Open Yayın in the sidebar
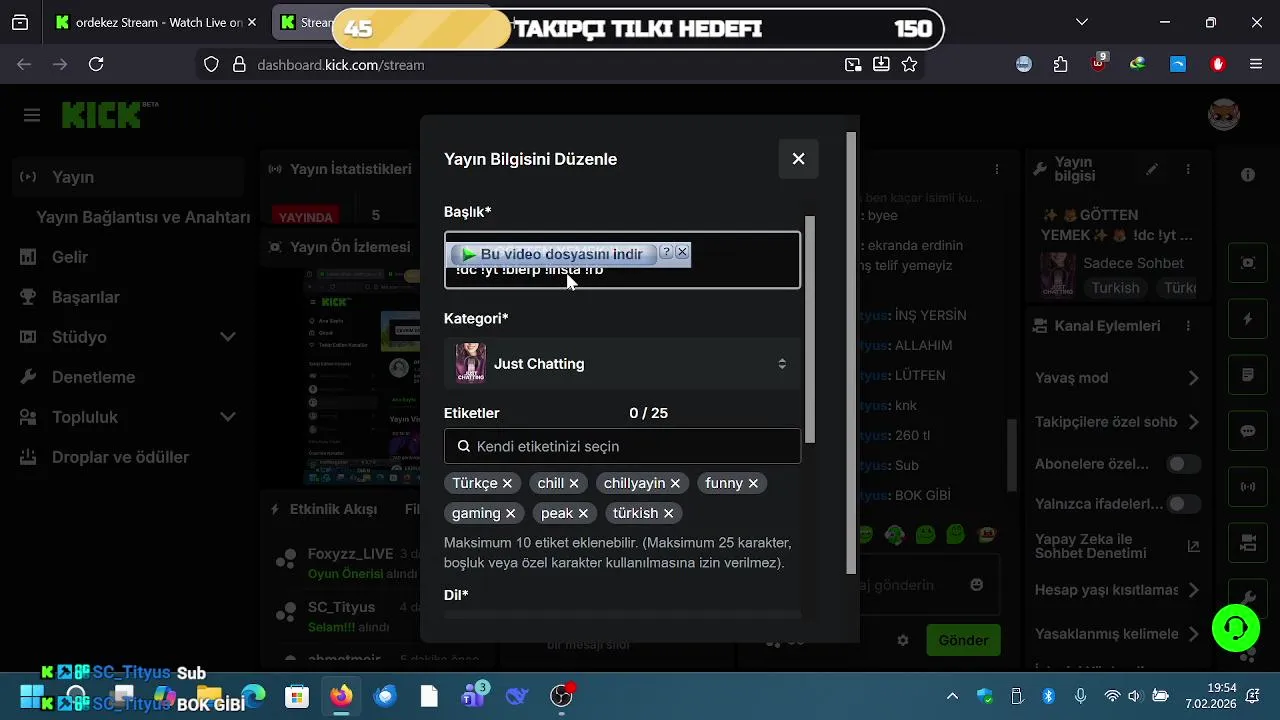1280x720 pixels. click(130, 177)
